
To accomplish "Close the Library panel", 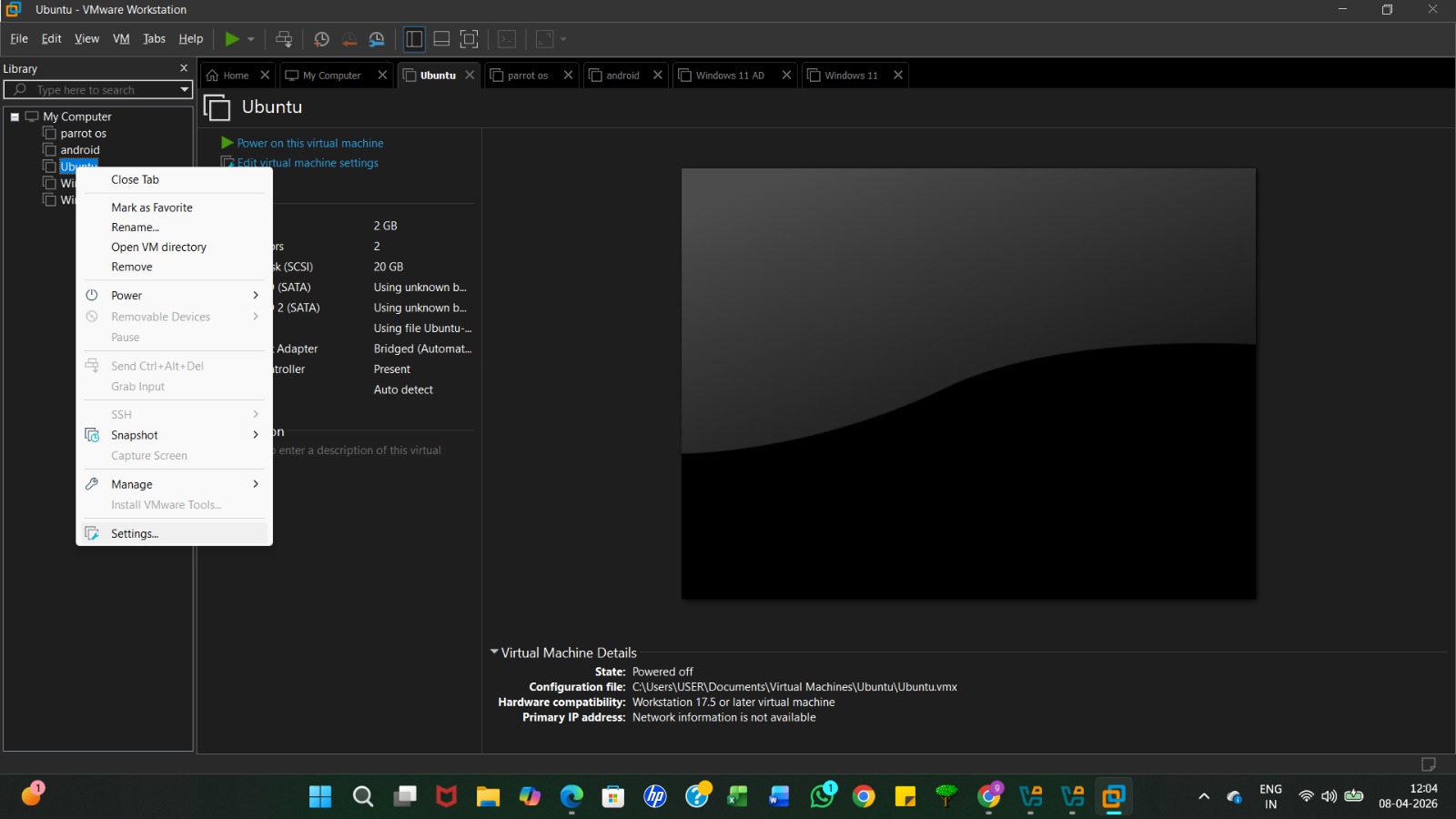I will tap(184, 68).
